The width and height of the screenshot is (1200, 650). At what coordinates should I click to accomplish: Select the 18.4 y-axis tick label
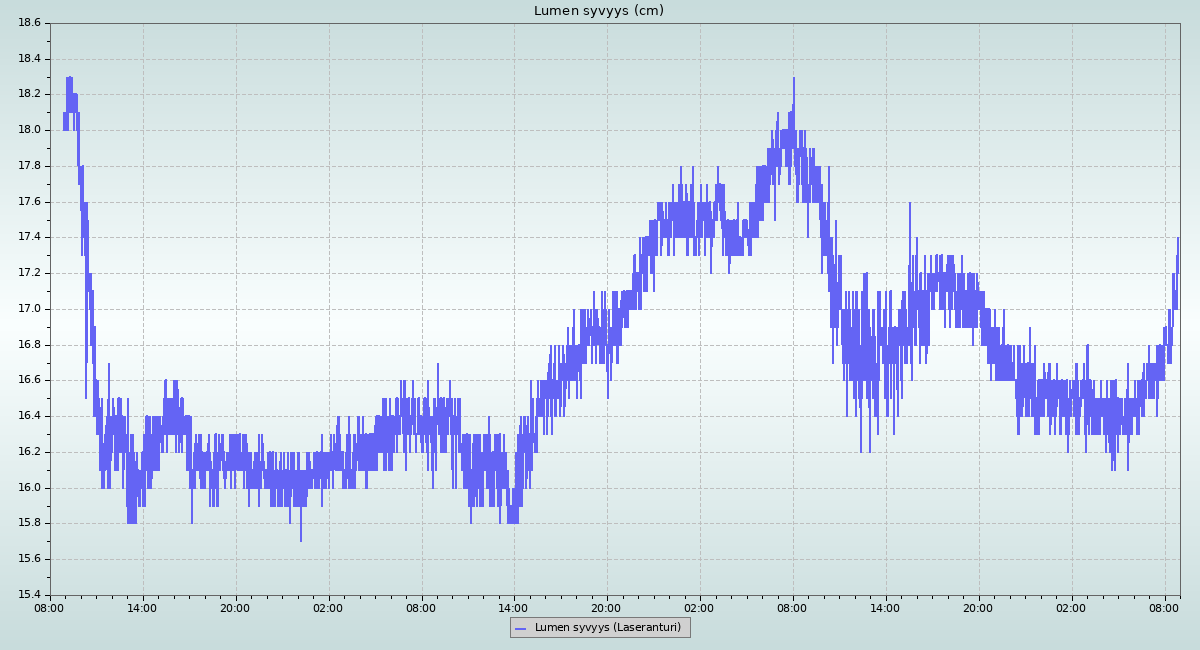pos(29,59)
